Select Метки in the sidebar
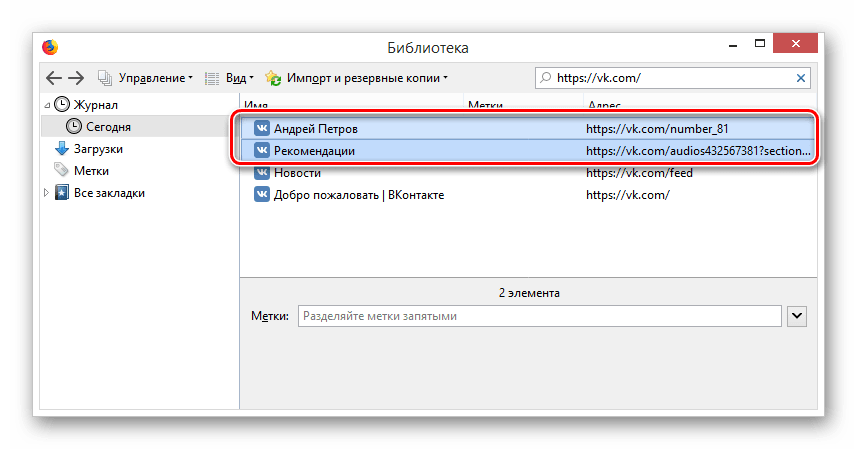The image size is (857, 449). 91,171
